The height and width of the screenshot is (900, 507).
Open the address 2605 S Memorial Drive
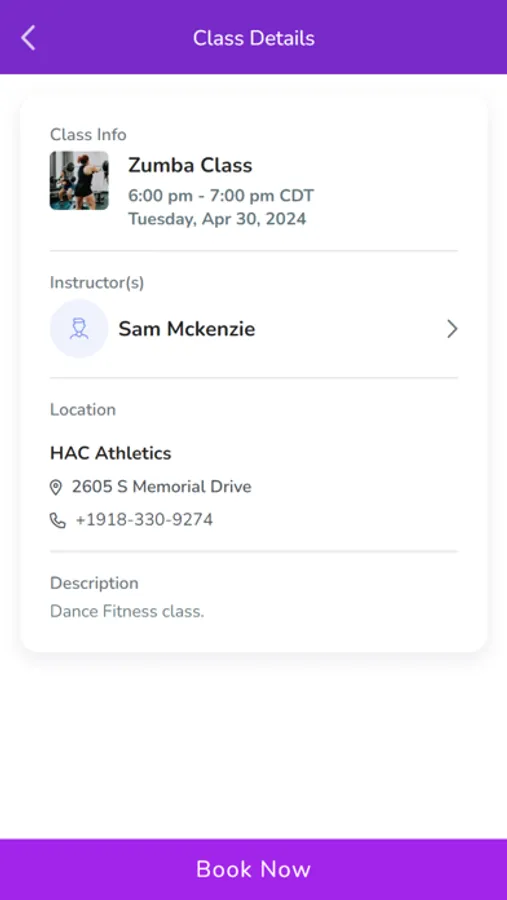click(161, 487)
